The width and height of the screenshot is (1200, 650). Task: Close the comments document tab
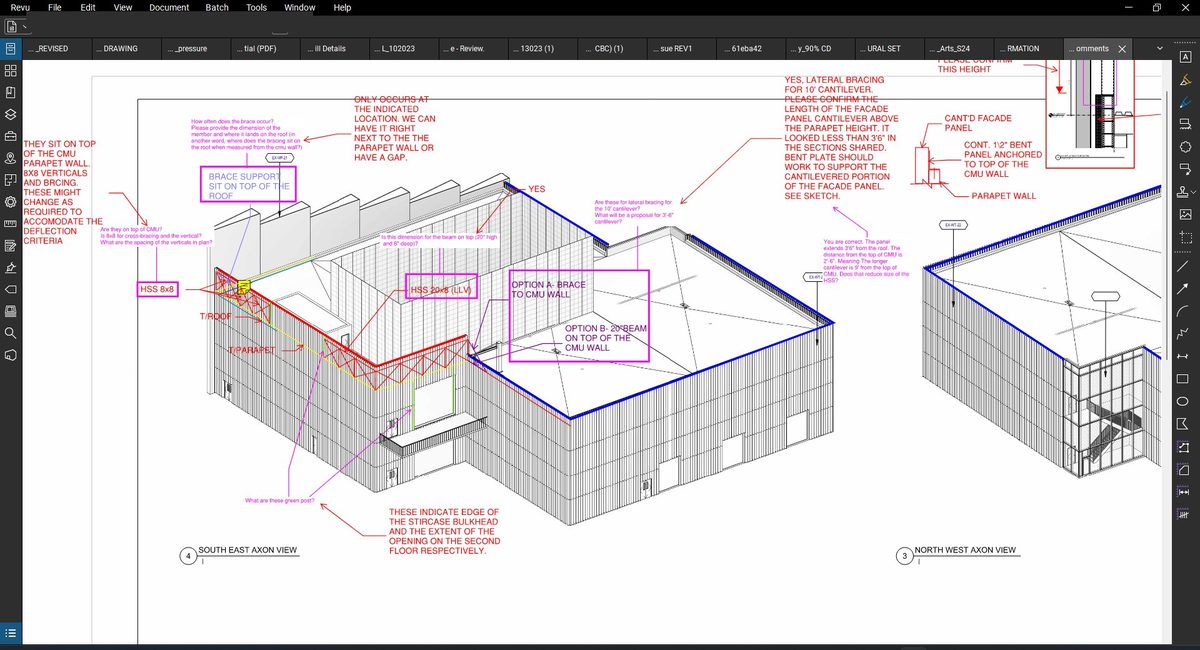pyautogui.click(x=1122, y=48)
